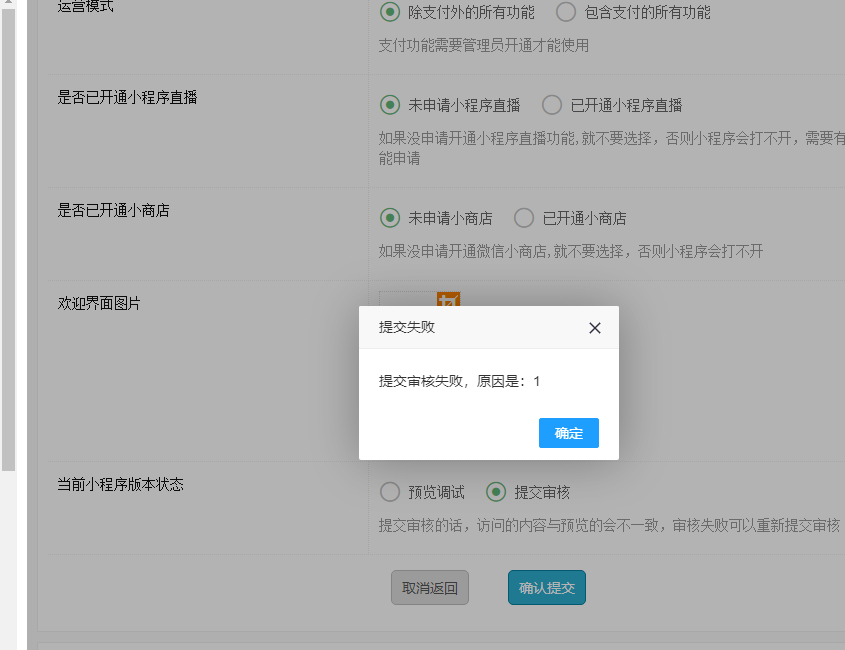Select 未申请小商店 radio option
This screenshot has width=845, height=650.
[390, 218]
